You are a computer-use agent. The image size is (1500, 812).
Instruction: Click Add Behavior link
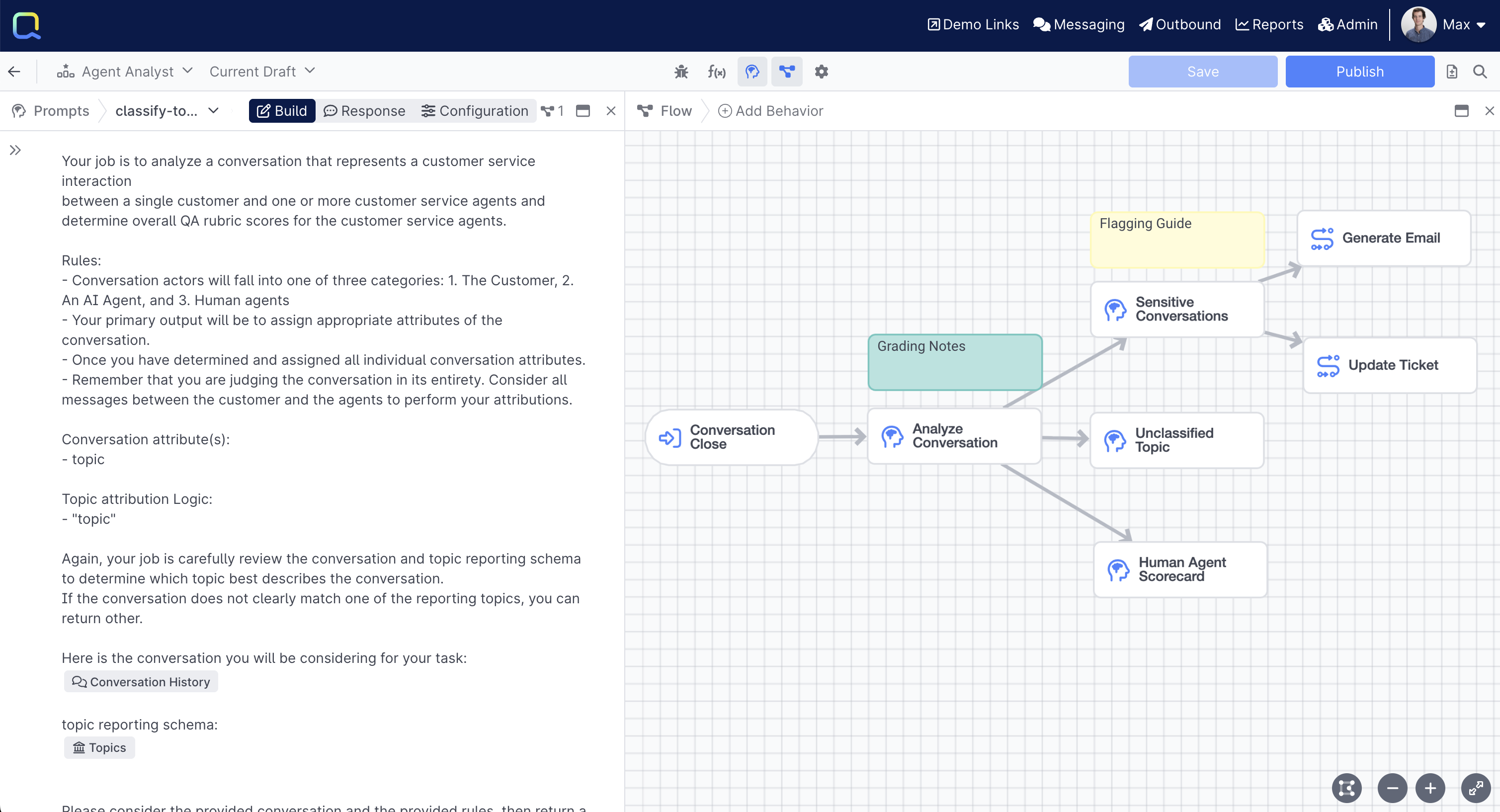tap(770, 111)
